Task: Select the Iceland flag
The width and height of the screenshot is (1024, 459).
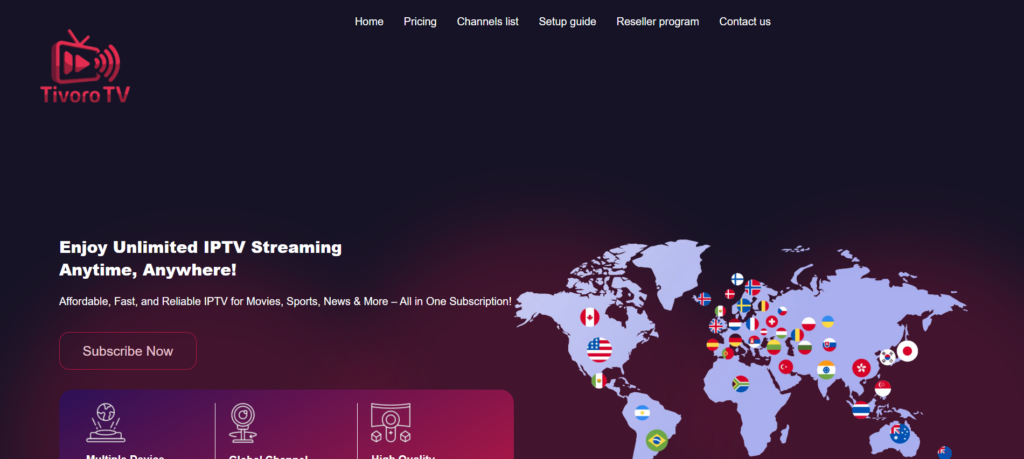Action: click(x=704, y=299)
